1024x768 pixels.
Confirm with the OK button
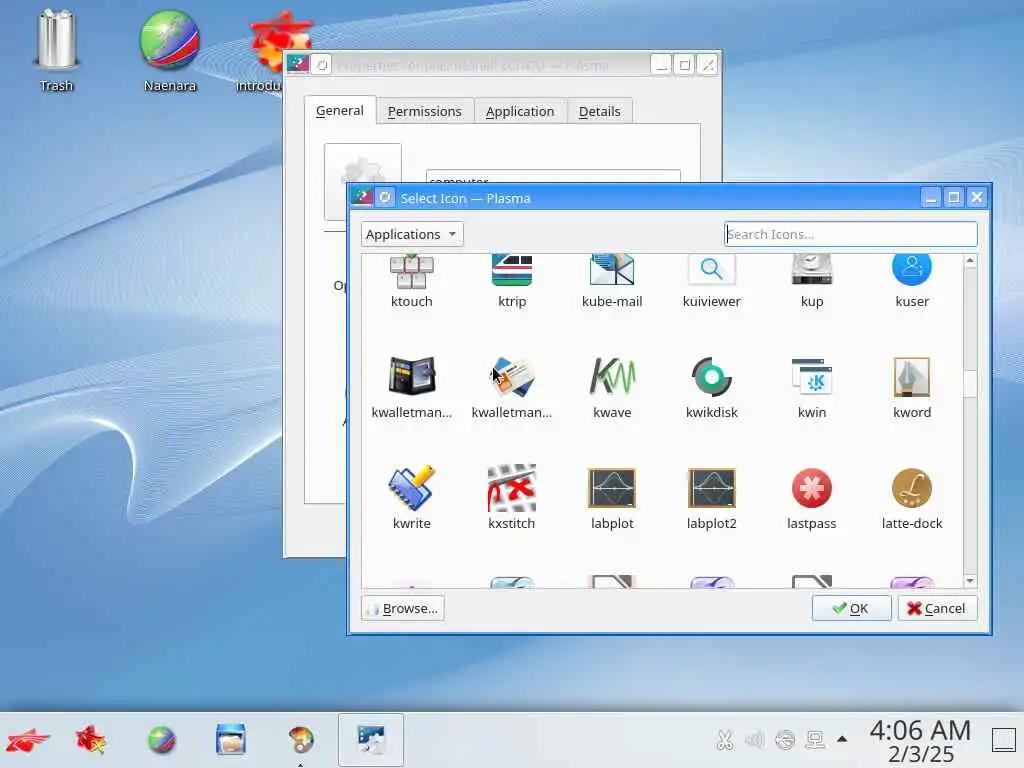[x=851, y=609]
